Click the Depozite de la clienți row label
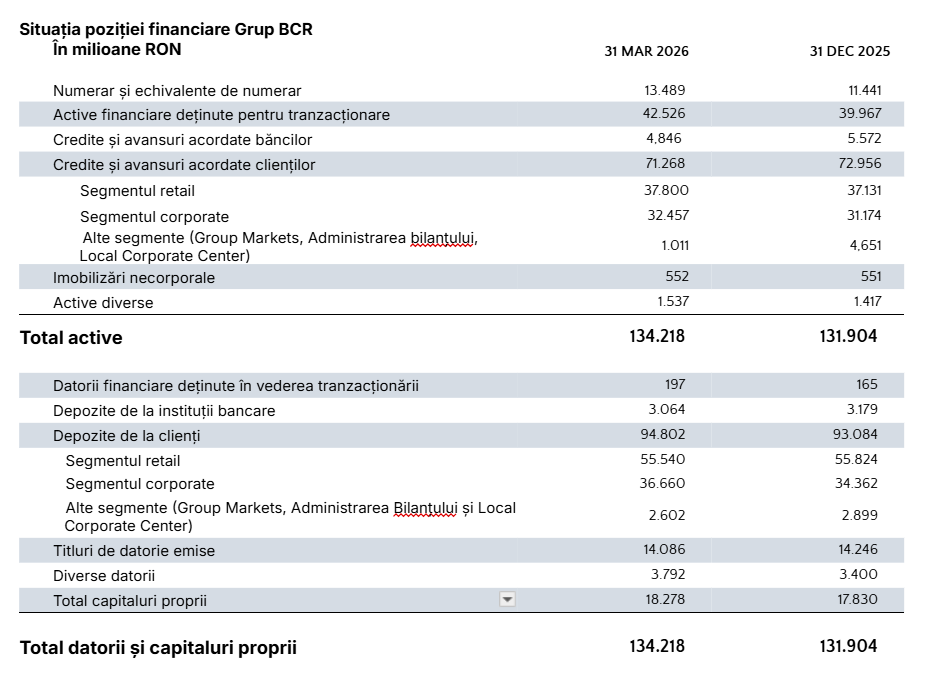 [126, 436]
